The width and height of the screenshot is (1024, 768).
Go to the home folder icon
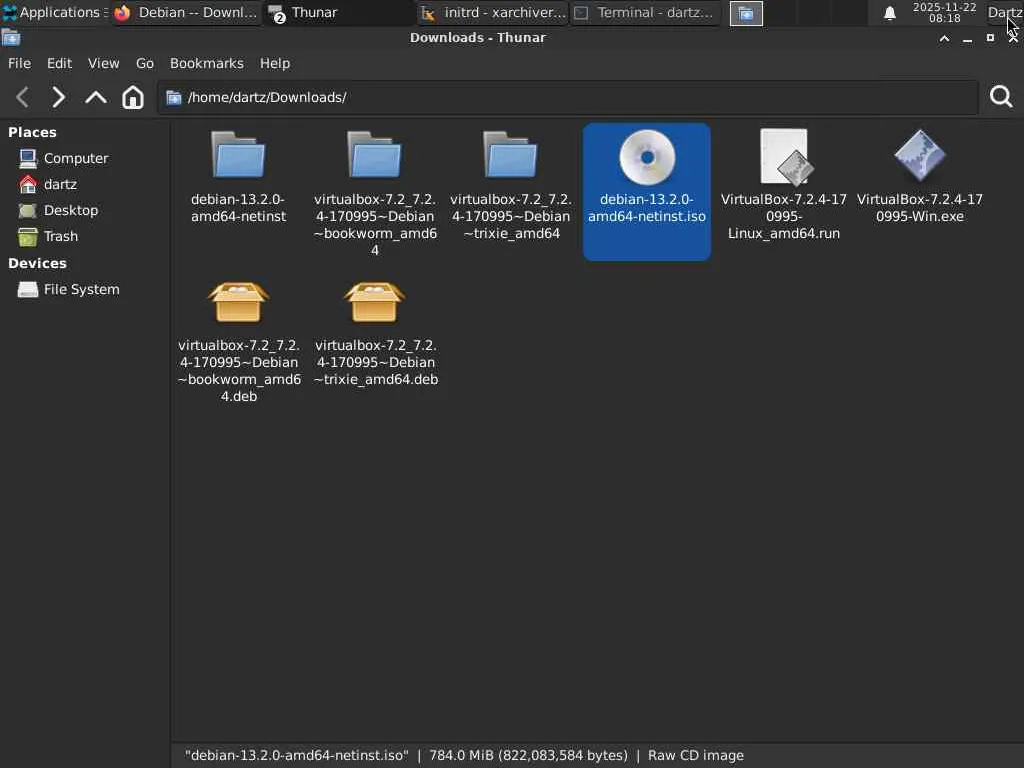tap(133, 97)
